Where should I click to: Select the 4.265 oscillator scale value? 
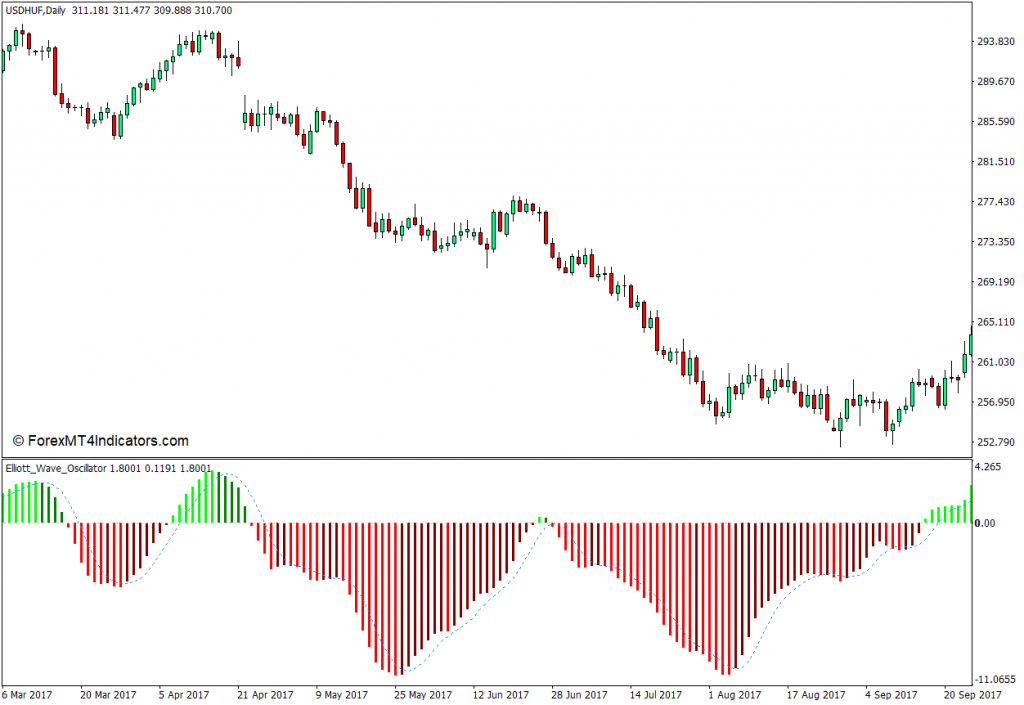(x=988, y=466)
